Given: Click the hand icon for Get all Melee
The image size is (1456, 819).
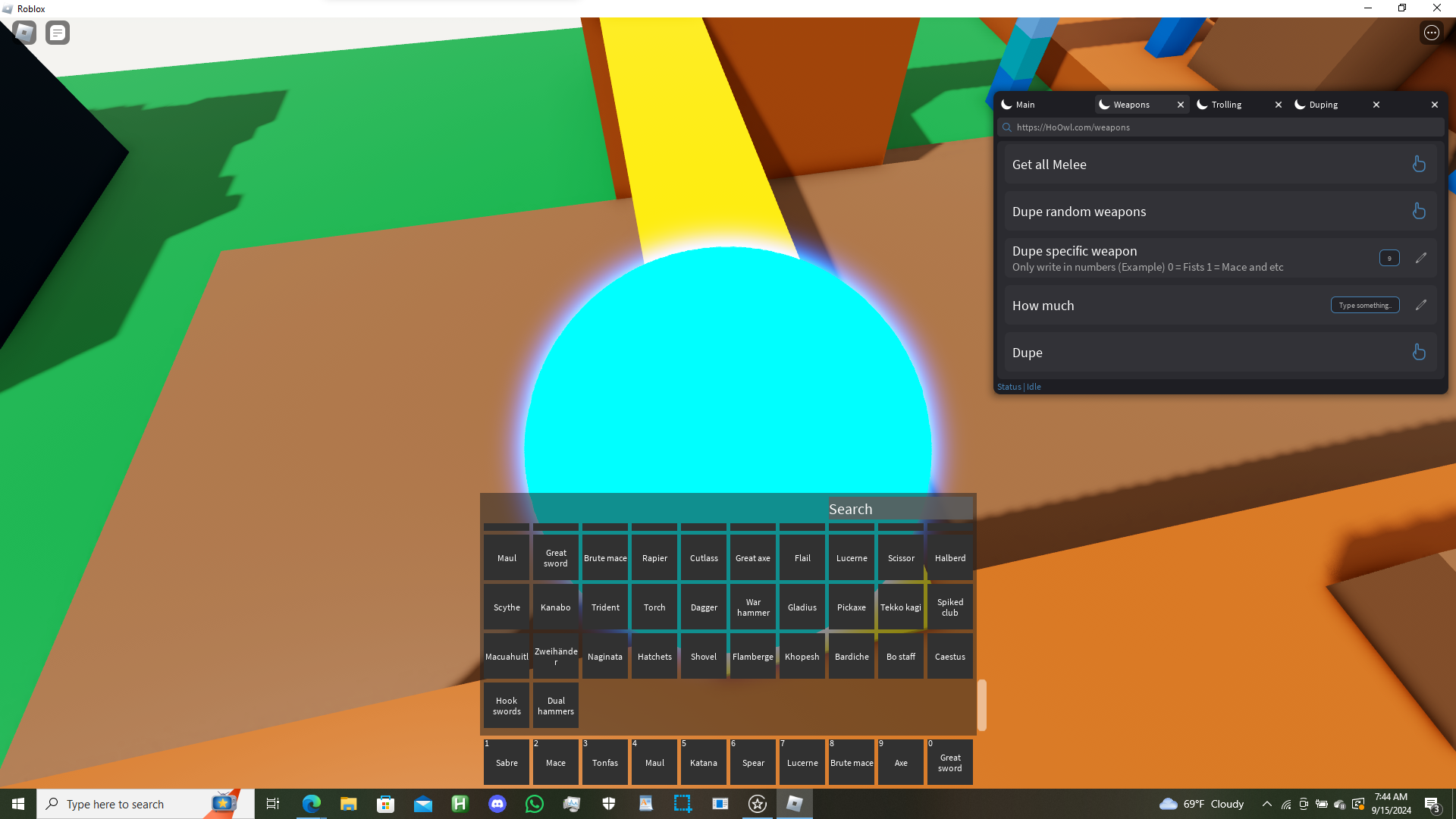Looking at the screenshot, I should click(x=1419, y=164).
